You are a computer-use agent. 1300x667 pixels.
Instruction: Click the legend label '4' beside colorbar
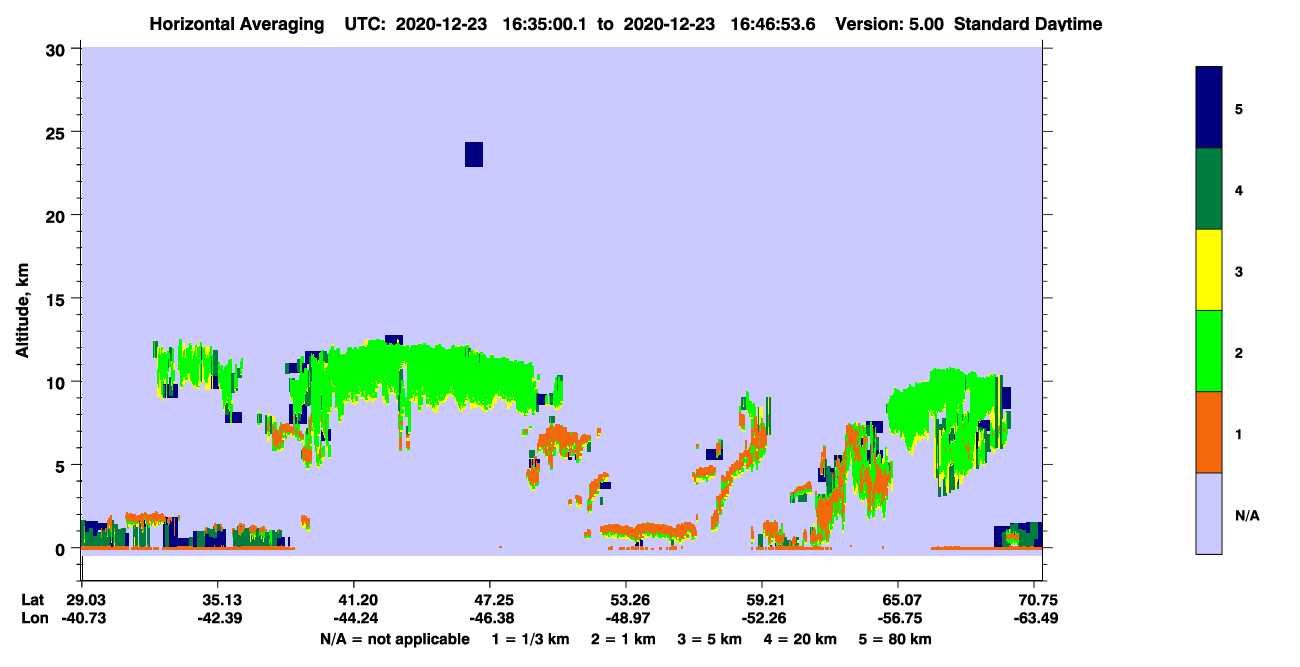coord(1239,189)
